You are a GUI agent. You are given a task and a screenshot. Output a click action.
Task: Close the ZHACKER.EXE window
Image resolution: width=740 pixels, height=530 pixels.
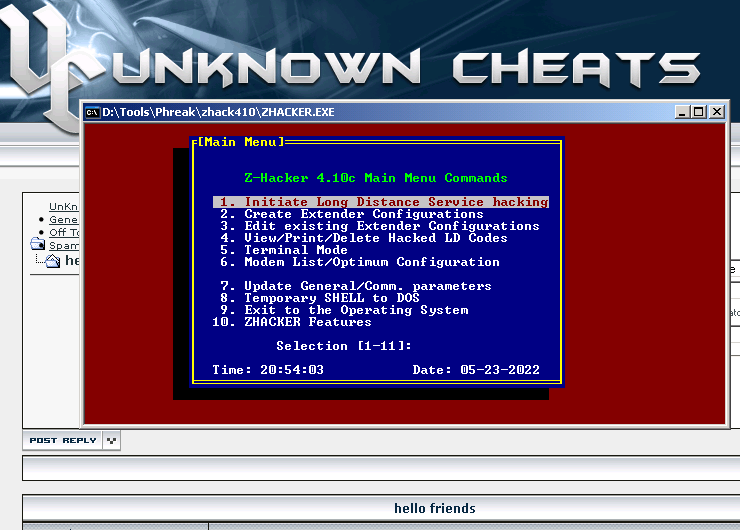tap(717, 112)
